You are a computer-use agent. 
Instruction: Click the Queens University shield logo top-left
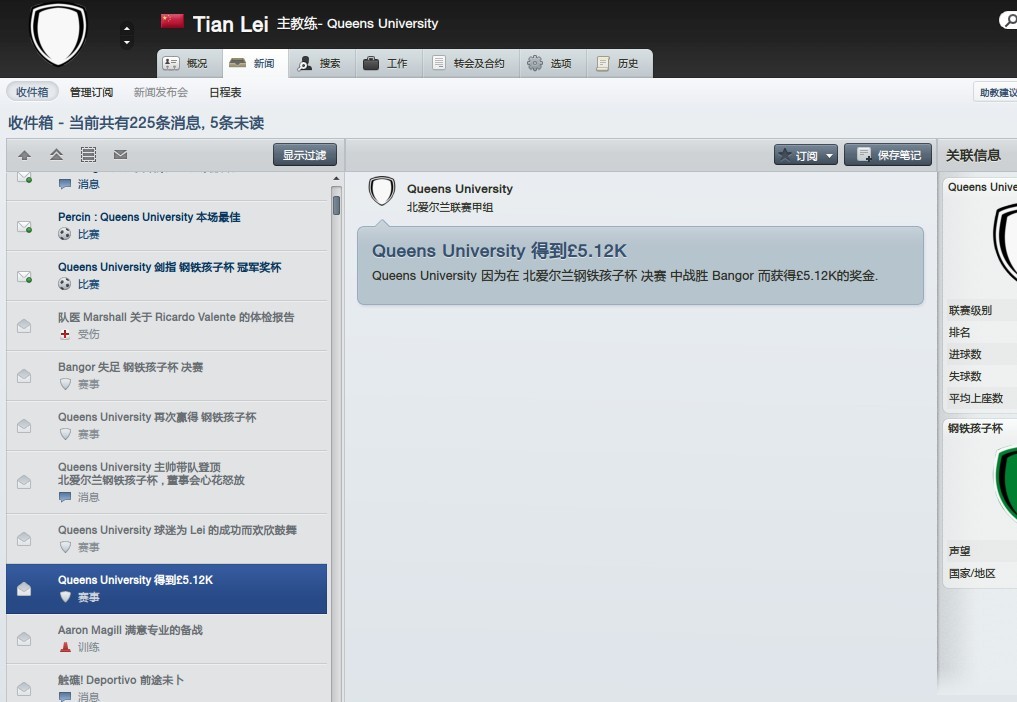point(58,34)
